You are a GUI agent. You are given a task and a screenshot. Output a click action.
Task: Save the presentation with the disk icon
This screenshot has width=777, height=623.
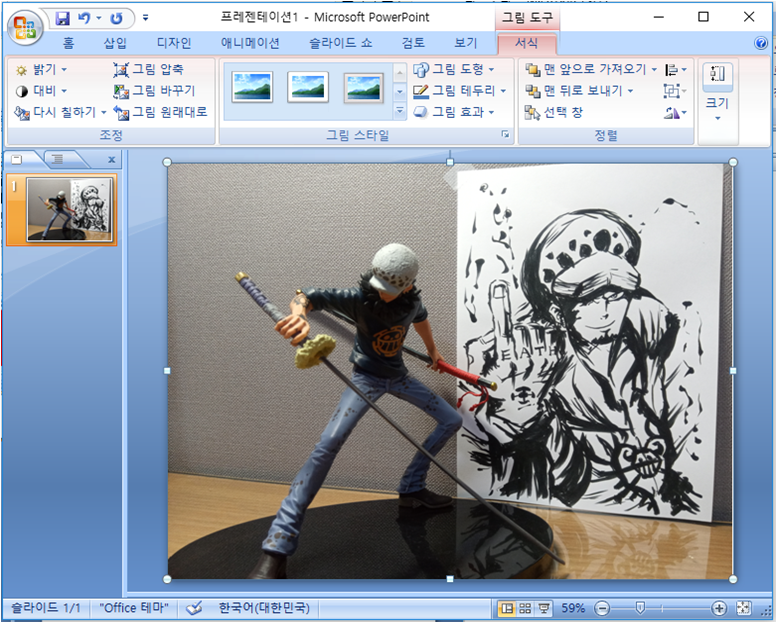[x=62, y=18]
